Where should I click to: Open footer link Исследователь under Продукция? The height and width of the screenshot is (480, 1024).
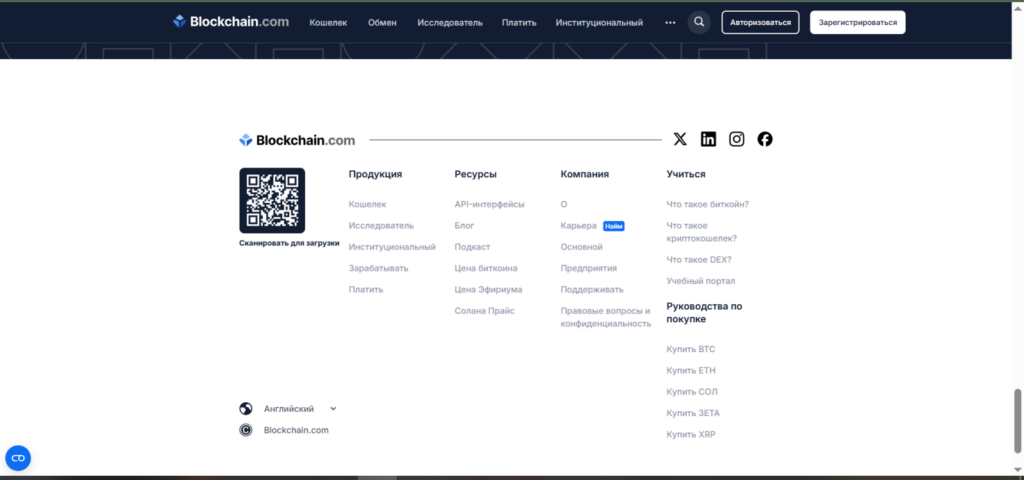coord(381,225)
